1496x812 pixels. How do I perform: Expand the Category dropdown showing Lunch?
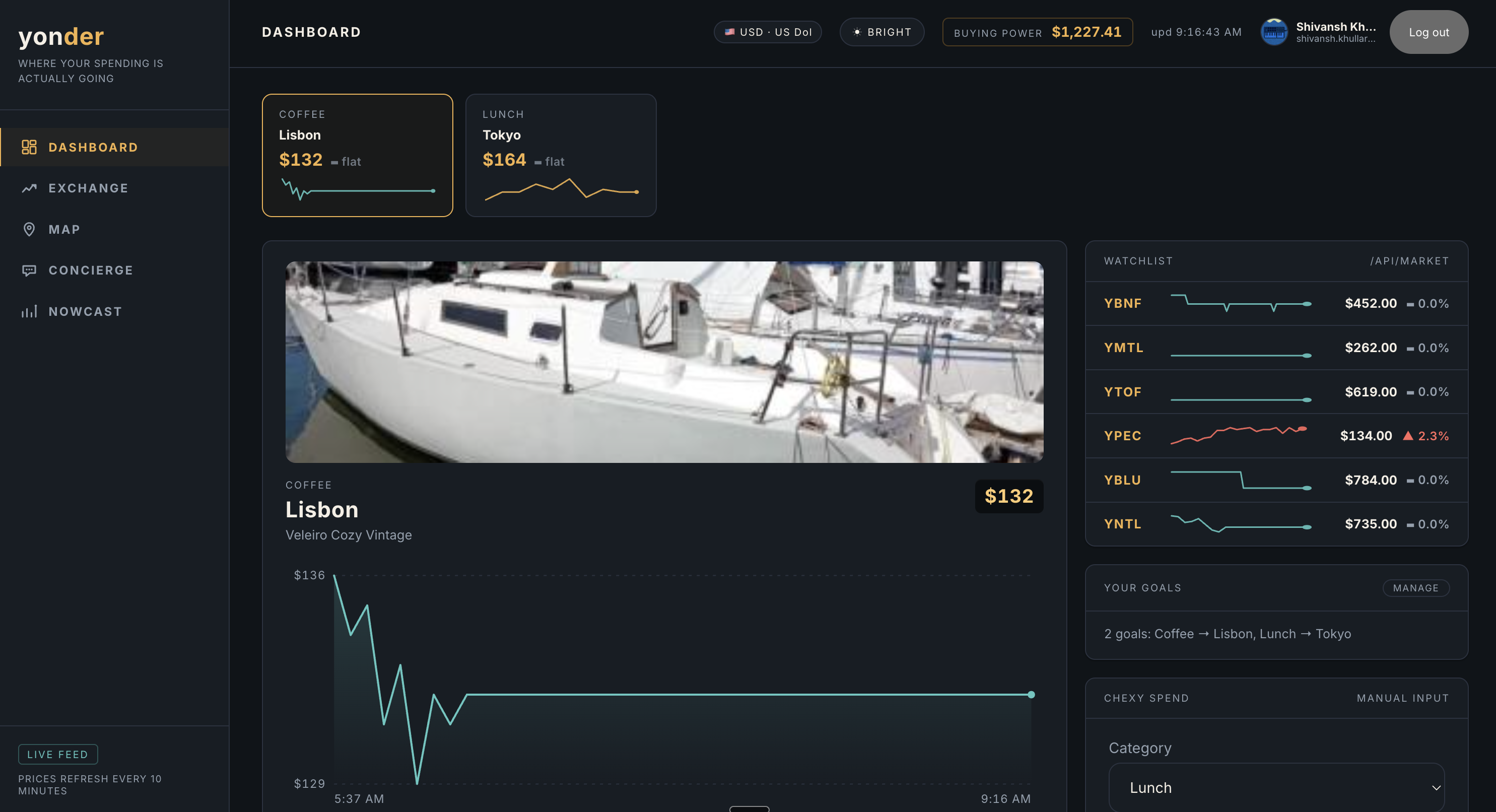(1276, 788)
